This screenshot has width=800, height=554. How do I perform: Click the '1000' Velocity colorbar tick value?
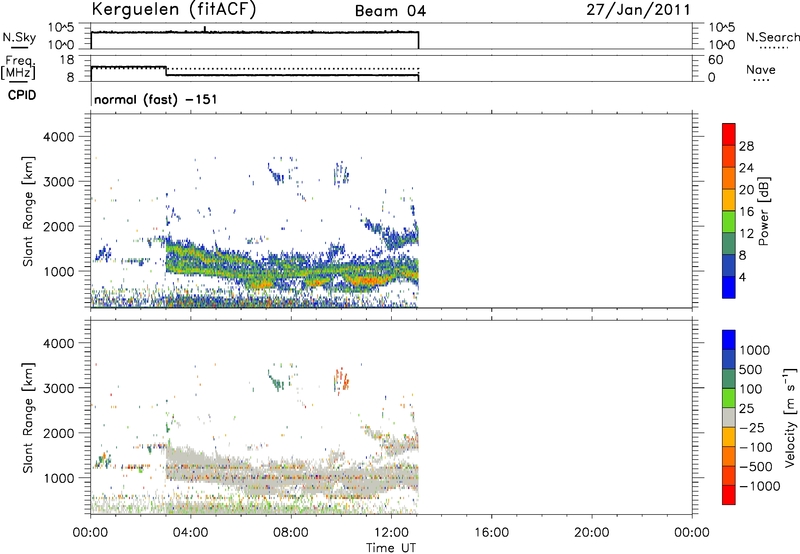pos(755,350)
